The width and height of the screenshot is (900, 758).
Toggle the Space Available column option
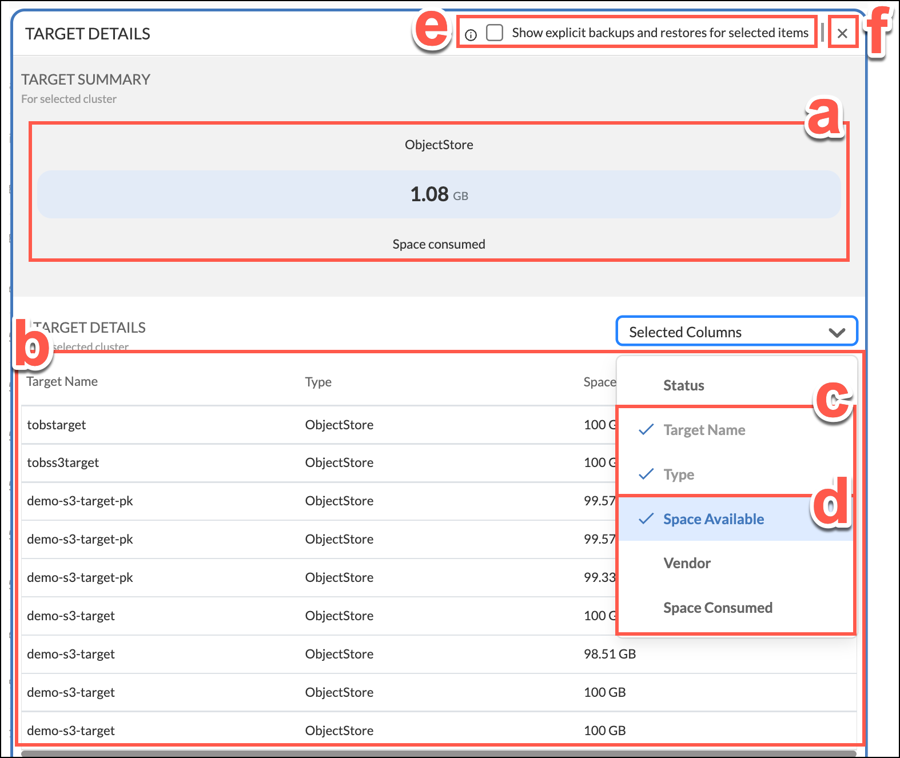click(713, 519)
